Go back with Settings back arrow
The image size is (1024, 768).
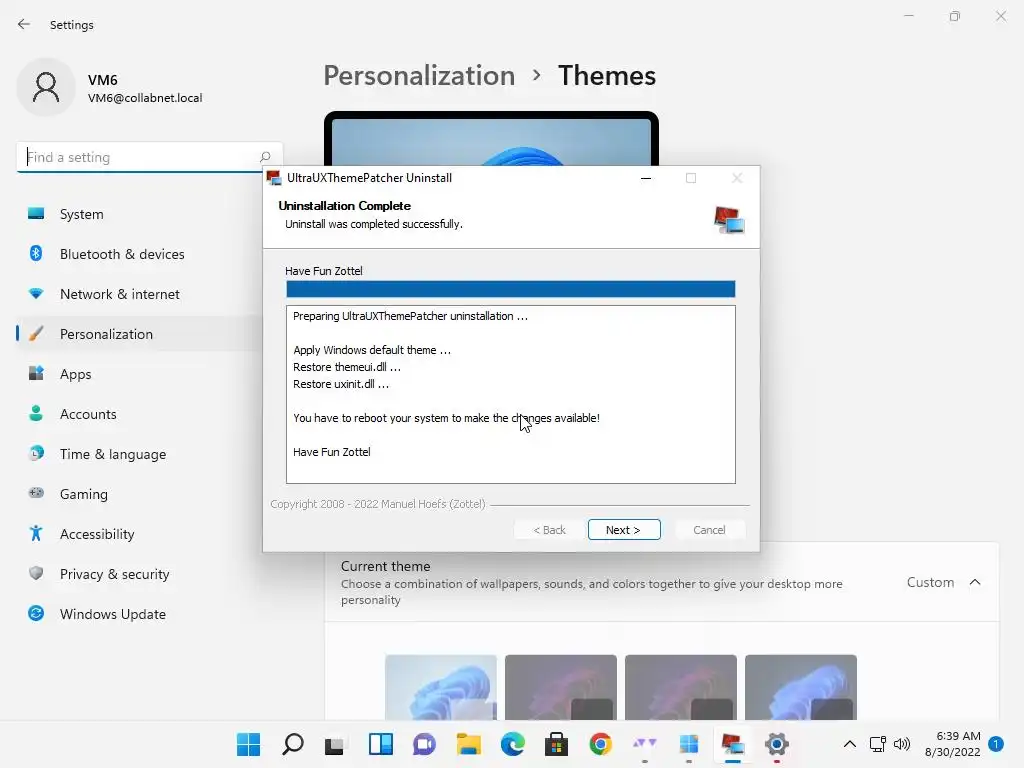pyautogui.click(x=24, y=24)
